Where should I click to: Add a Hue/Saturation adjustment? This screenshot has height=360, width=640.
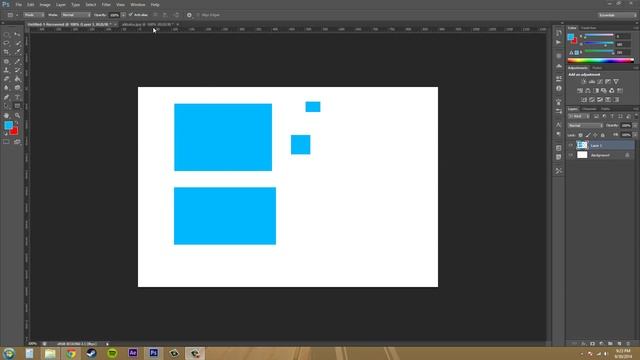(x=580, y=91)
